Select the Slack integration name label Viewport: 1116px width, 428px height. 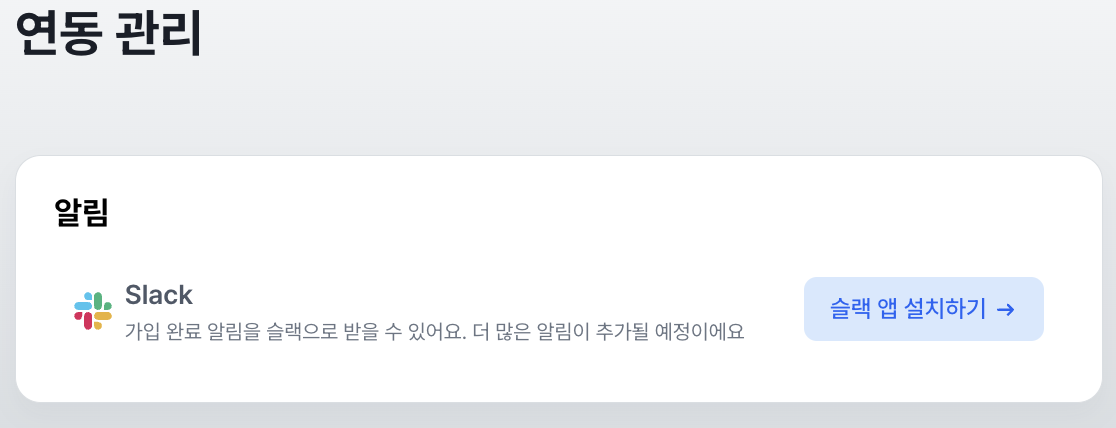[x=159, y=295]
